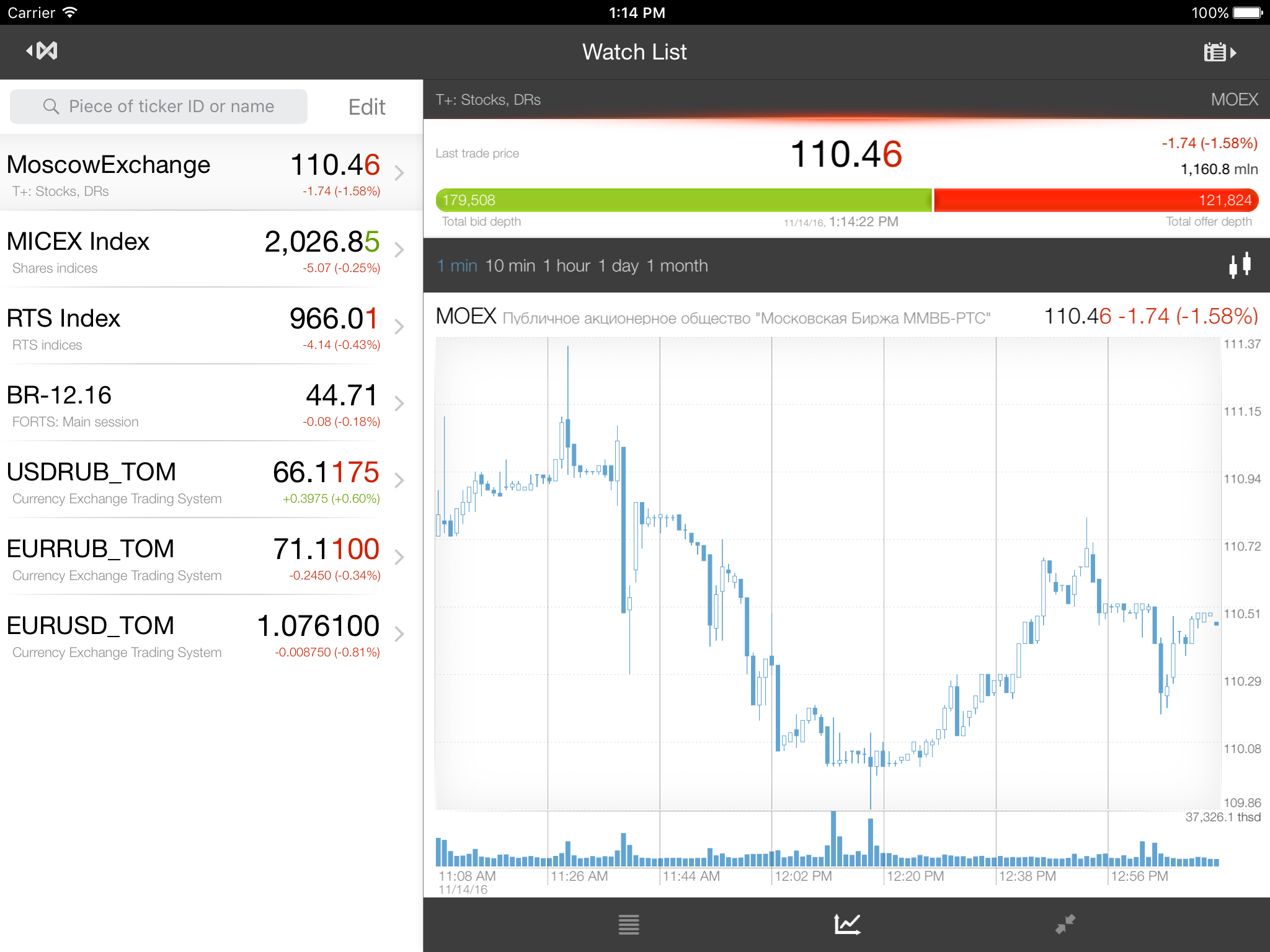Tap the collapse arrows icon in bottom bar
The image size is (1270, 952).
tap(1065, 924)
